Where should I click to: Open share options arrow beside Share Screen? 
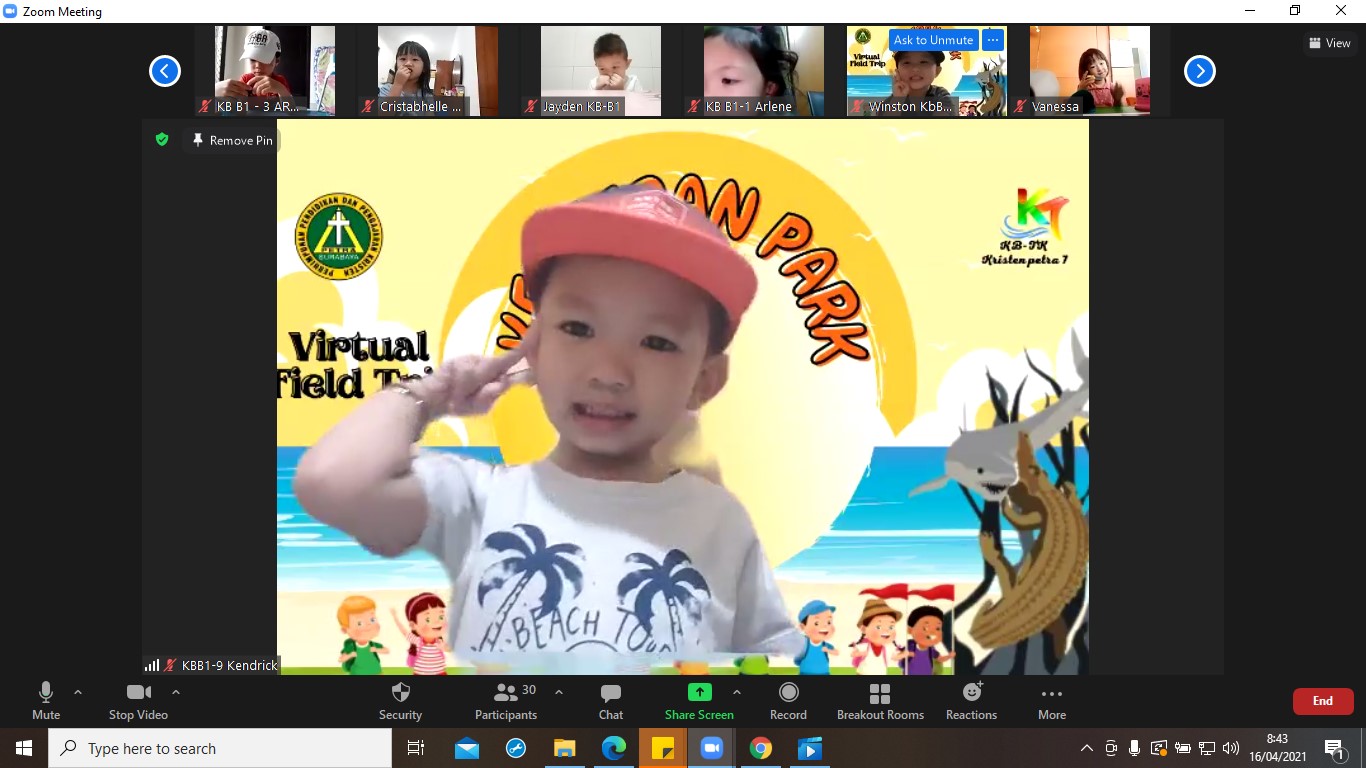click(x=737, y=692)
